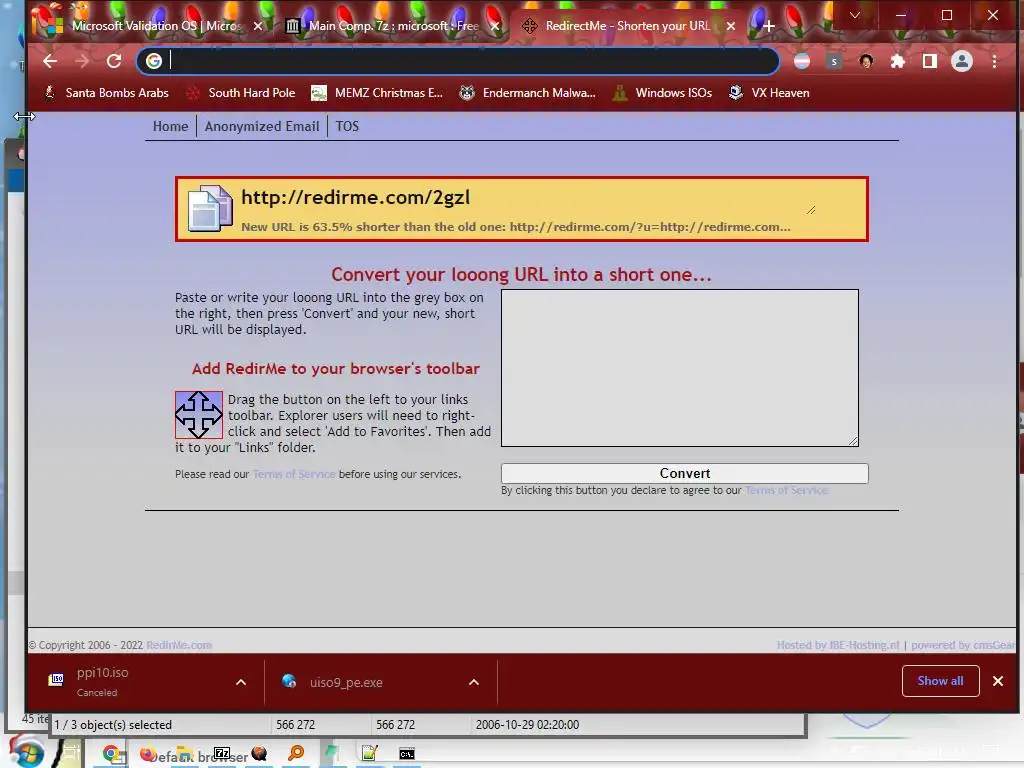Click the face avatar extension icon
This screenshot has width=1024, height=768.
tap(866, 61)
